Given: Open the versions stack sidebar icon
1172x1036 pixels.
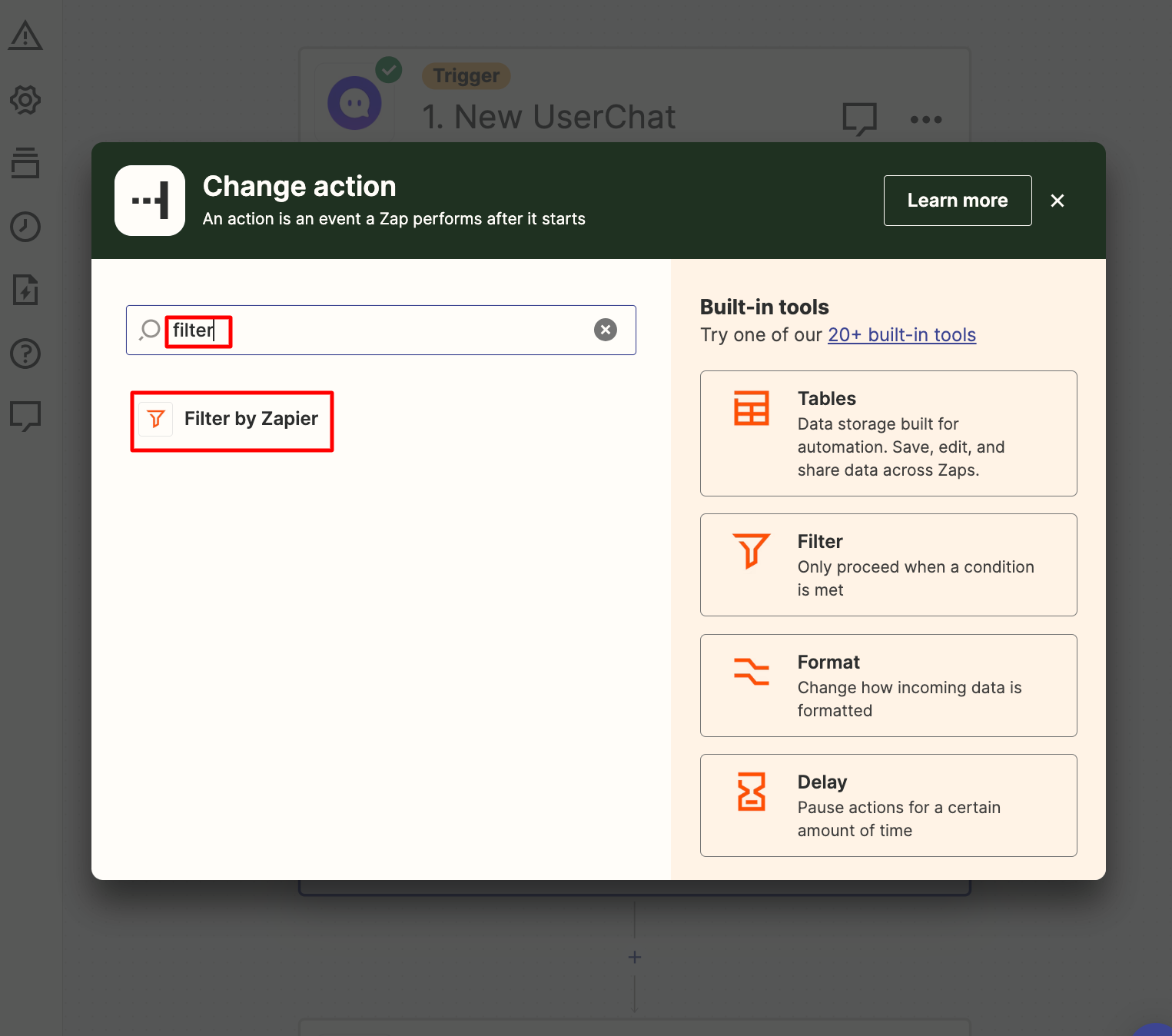Looking at the screenshot, I should click(25, 163).
